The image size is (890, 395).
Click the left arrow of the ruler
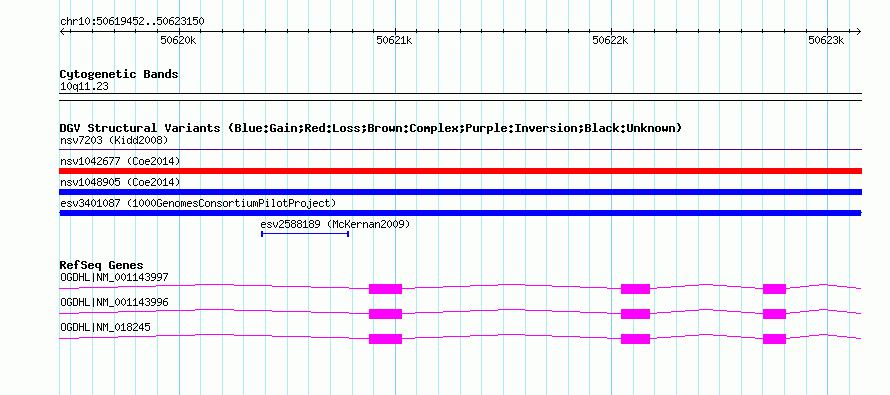click(x=62, y=31)
